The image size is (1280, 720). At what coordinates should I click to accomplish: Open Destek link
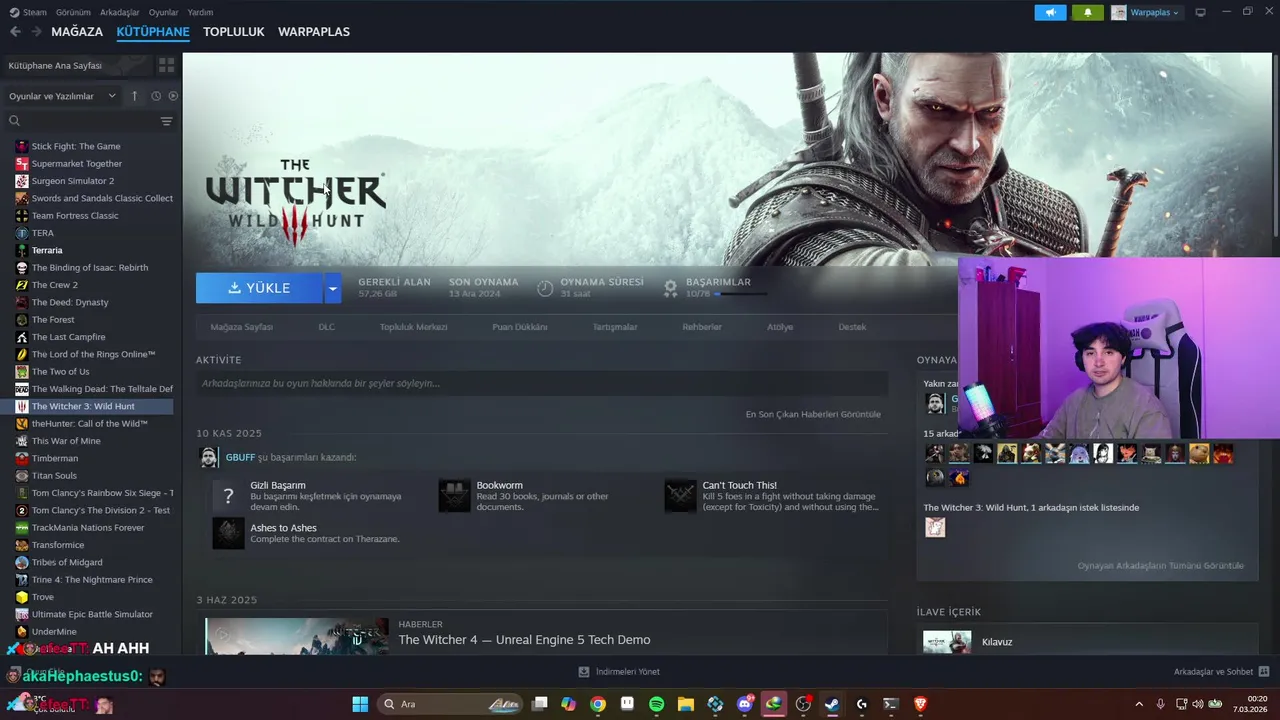point(852,327)
